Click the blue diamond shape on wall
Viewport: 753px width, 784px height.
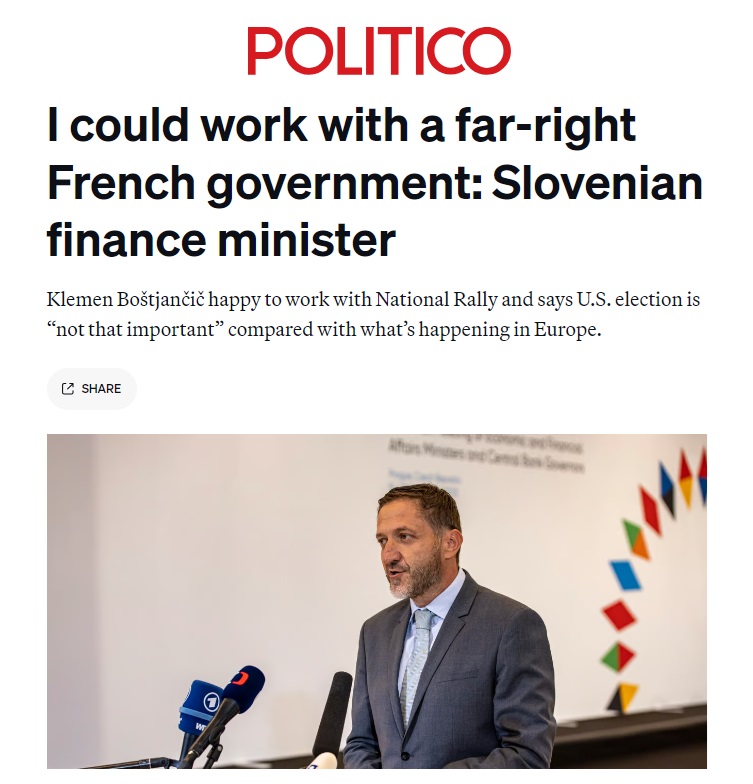(626, 575)
